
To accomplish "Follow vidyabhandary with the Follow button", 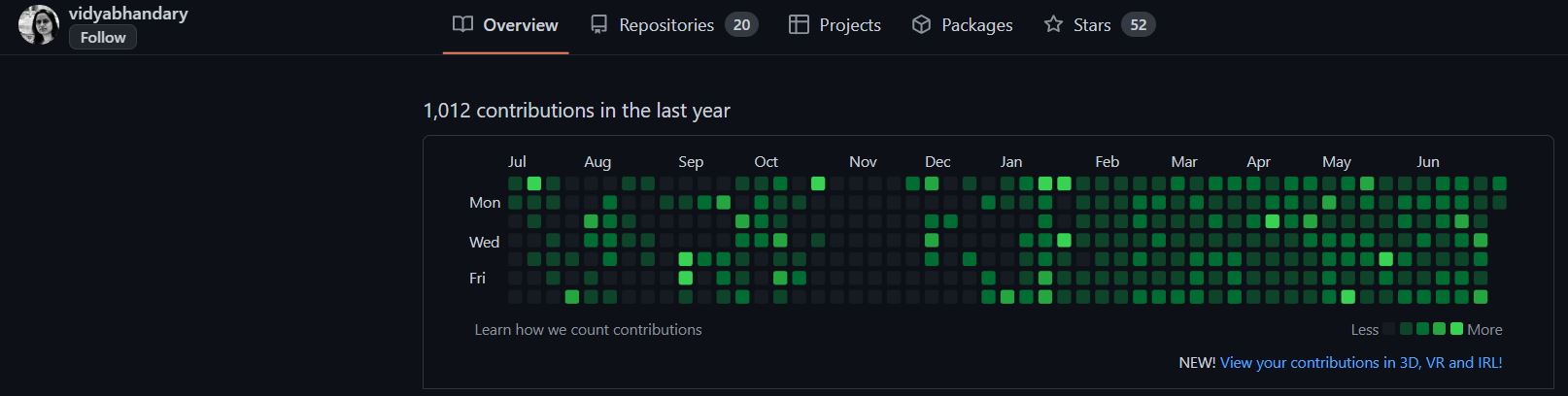I will tap(103, 37).
